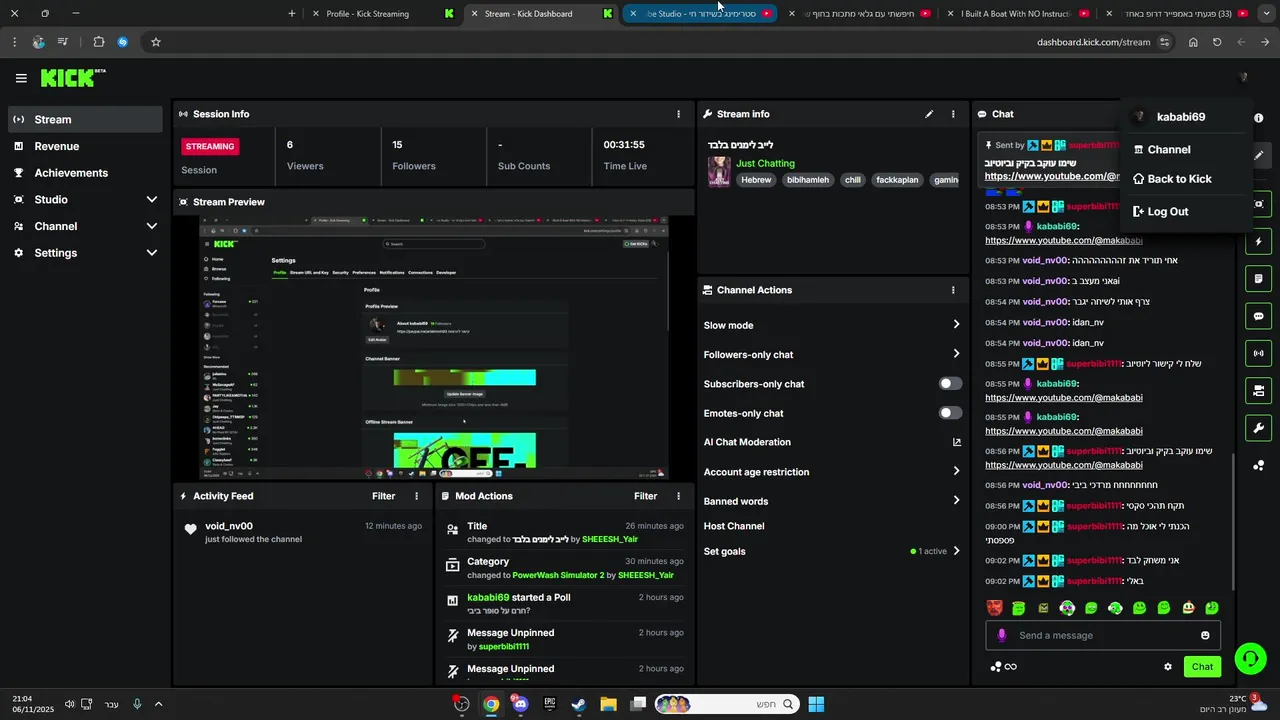Open chat settings gear icon
The height and width of the screenshot is (720, 1280).
(1167, 667)
